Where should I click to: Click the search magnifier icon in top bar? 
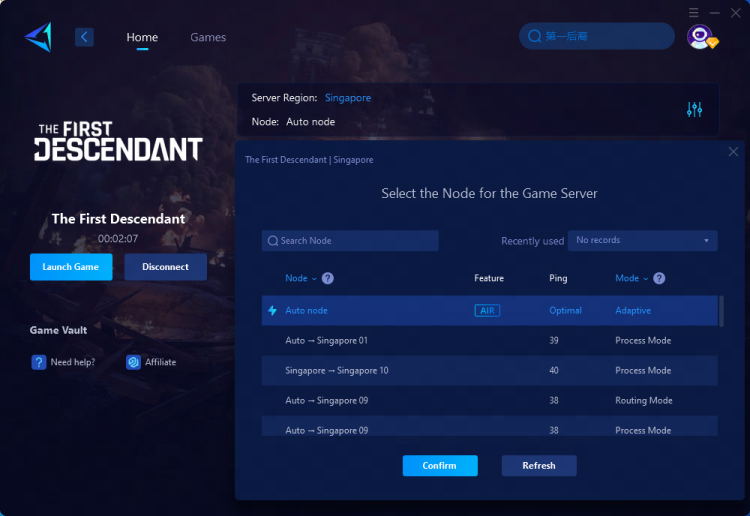[x=534, y=36]
